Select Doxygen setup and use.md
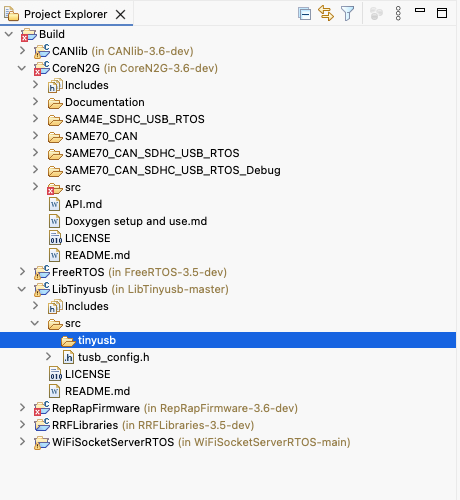Screen dimensions: 460x500 click(136, 221)
